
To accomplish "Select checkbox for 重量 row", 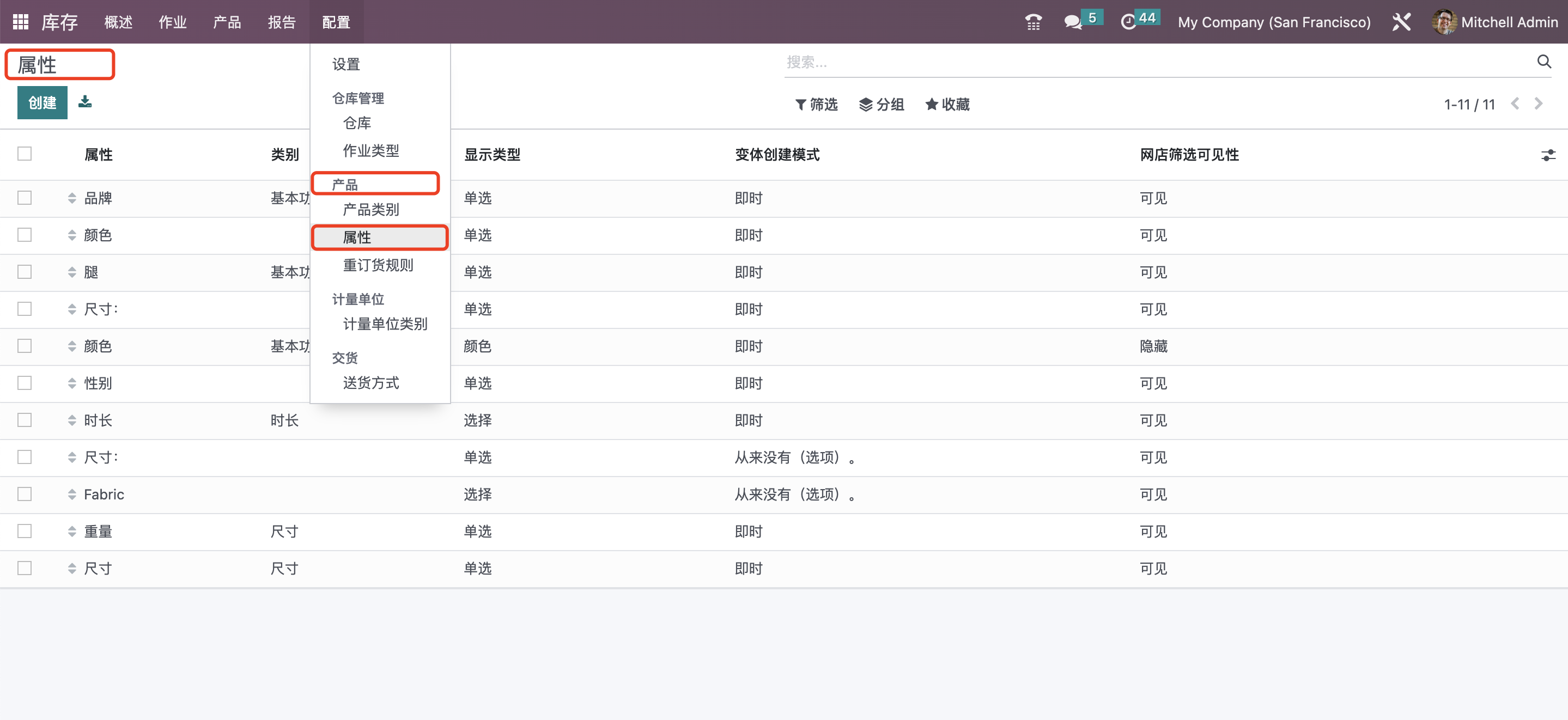I will tap(25, 530).
